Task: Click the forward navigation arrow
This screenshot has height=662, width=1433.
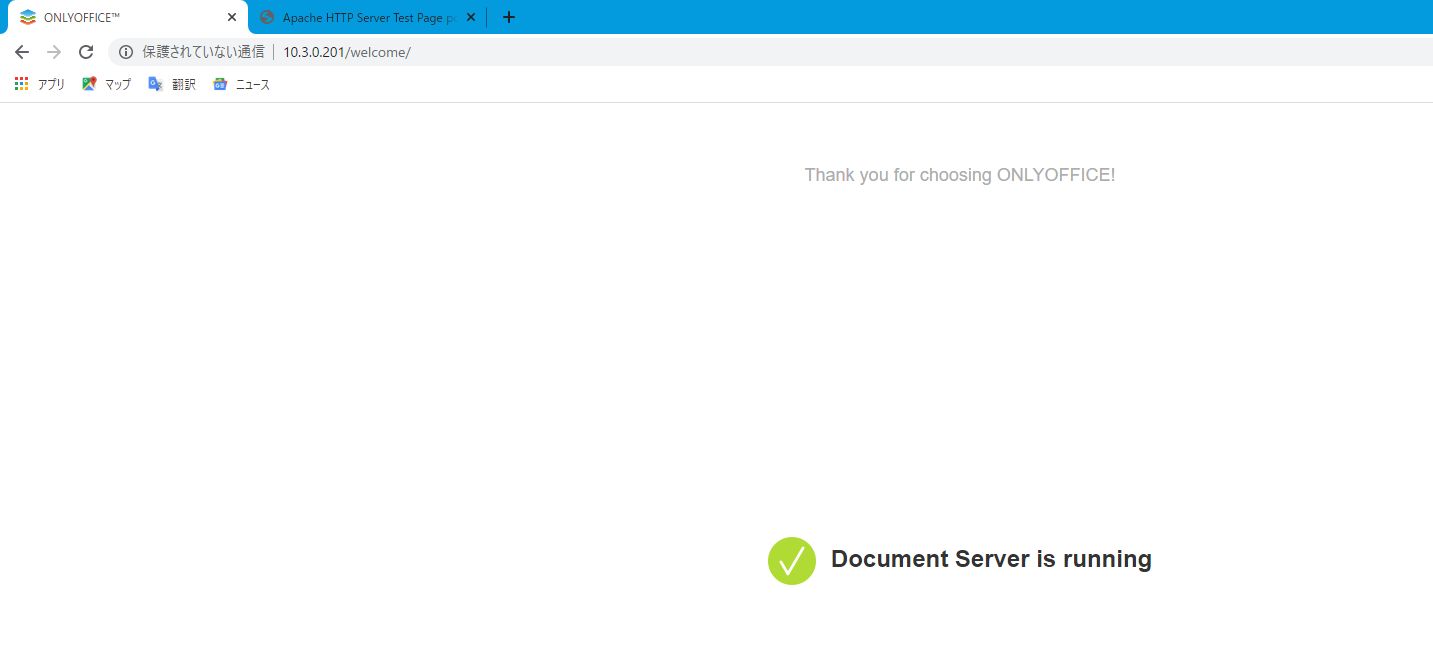Action: (x=53, y=51)
